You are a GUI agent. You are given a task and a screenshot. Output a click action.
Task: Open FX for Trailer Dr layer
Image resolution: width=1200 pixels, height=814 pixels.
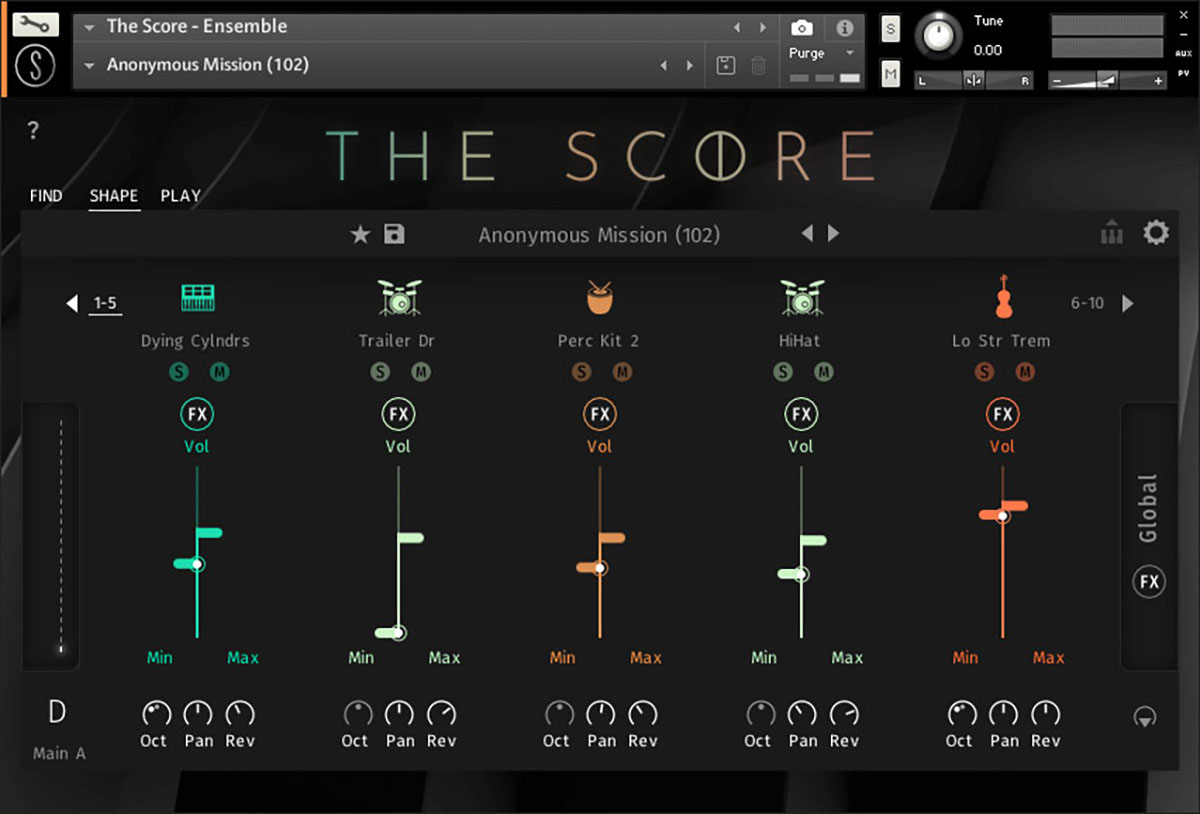398,414
